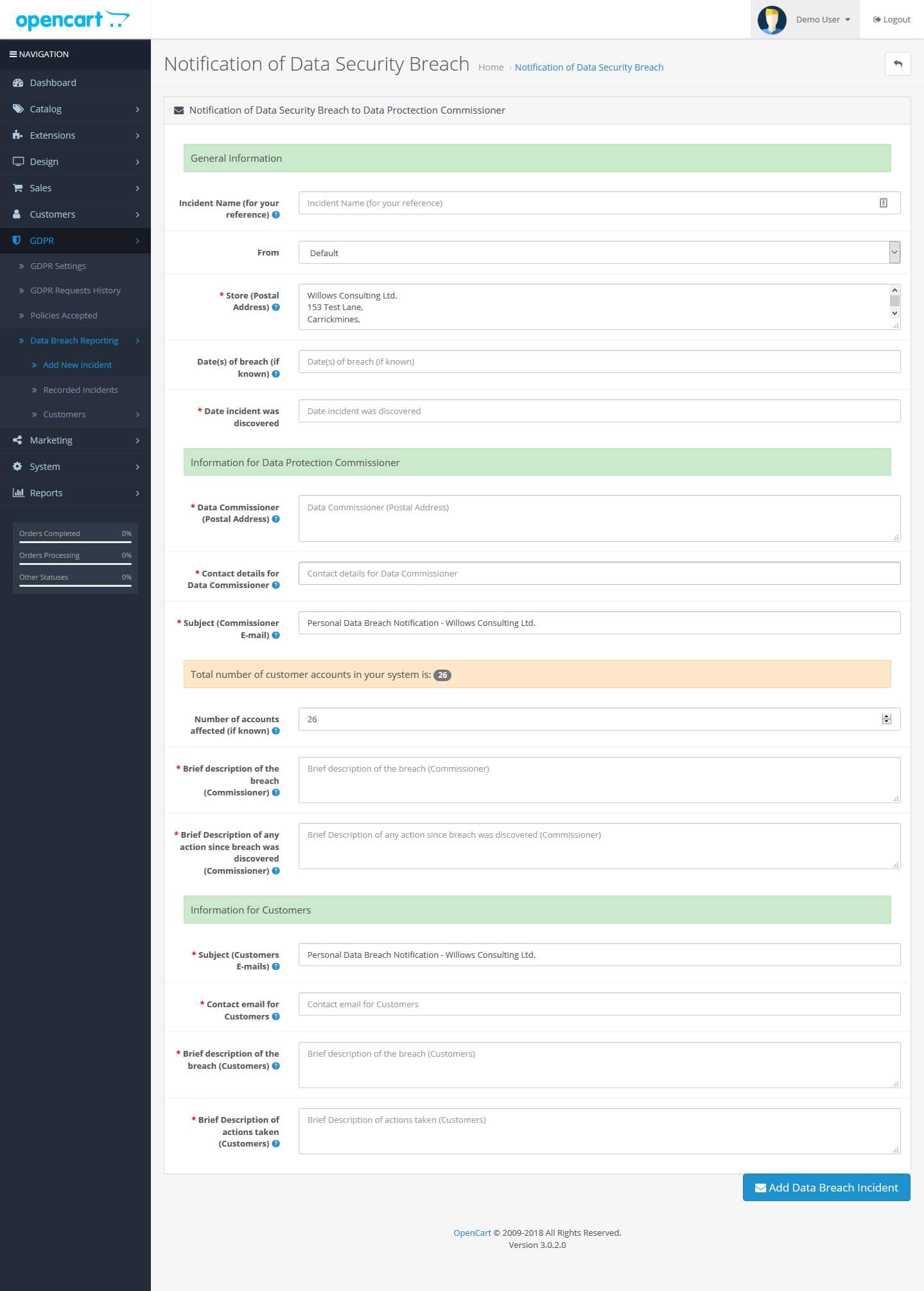Click Date incident was discovered field

[x=599, y=411]
